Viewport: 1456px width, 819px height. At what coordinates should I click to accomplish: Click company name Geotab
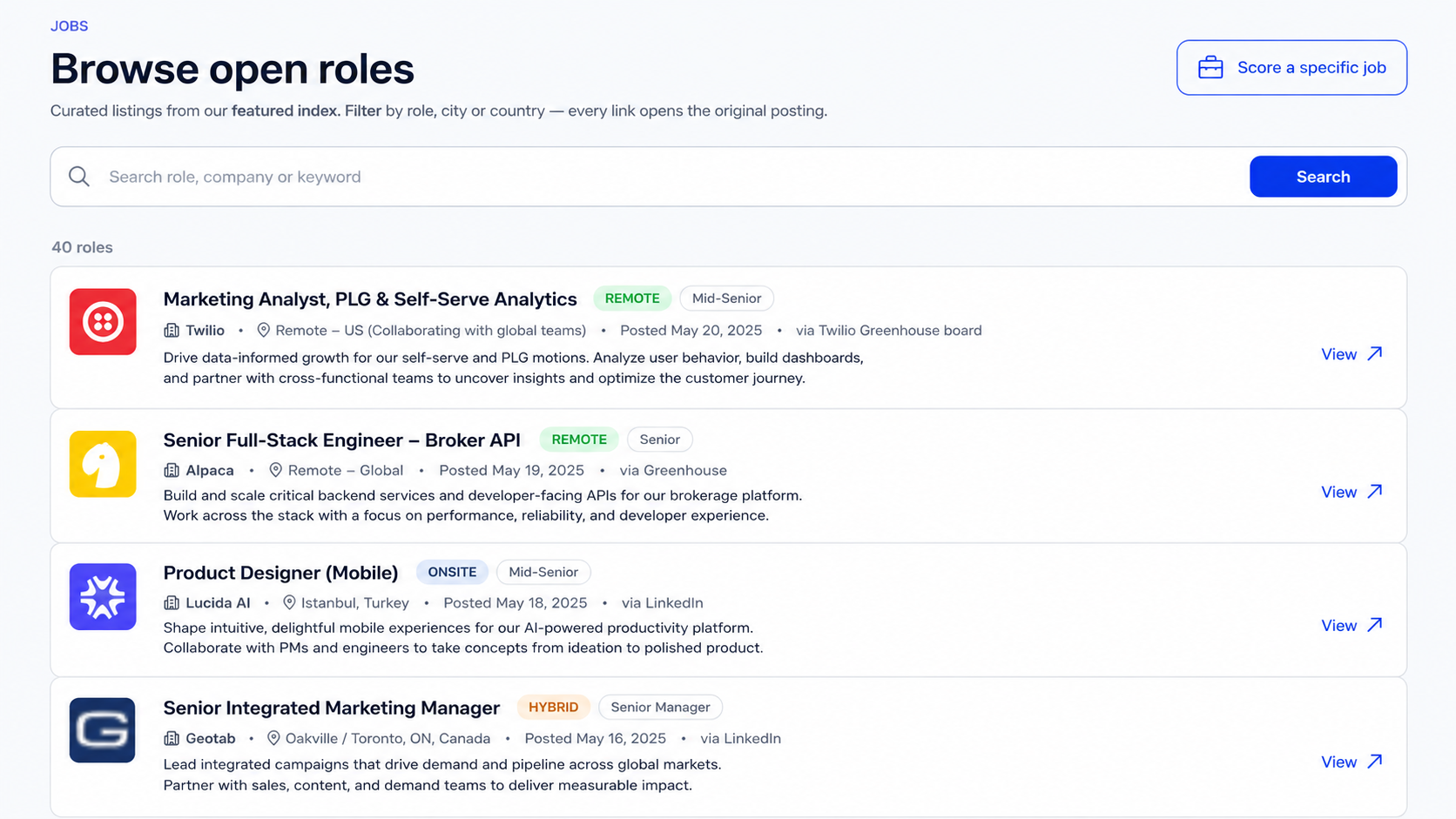211,739
